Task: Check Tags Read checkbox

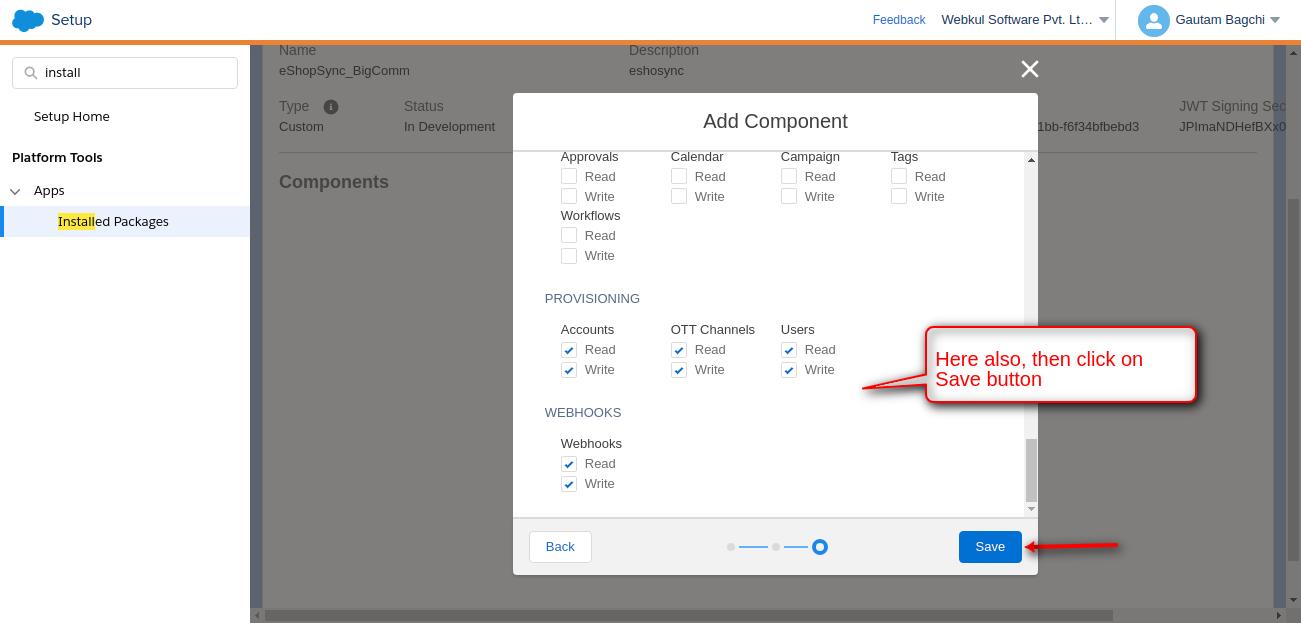Action: pos(899,177)
